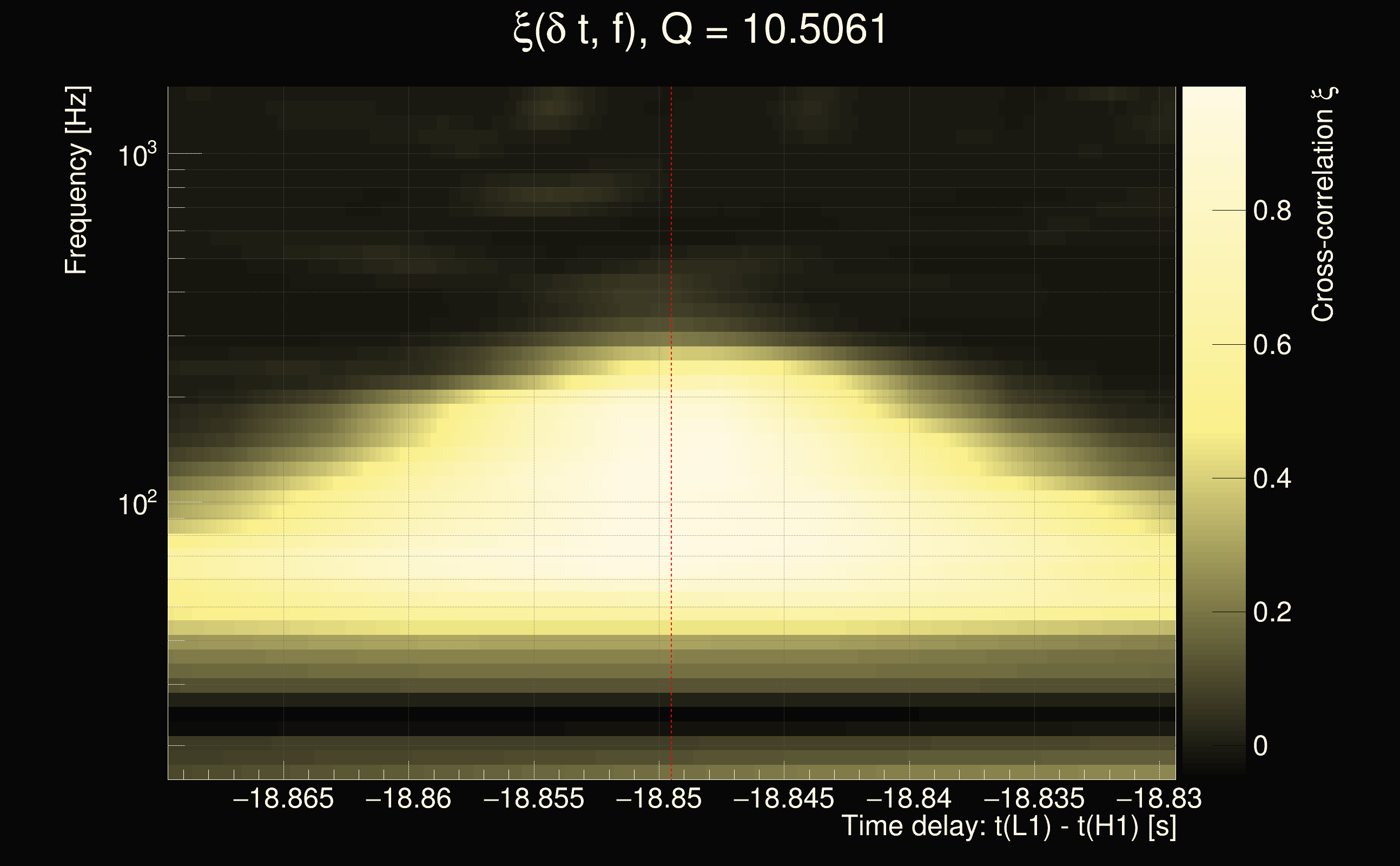The image size is (1400, 866).
Task: Click the -18.835 time delay tick label
Action: click(1034, 798)
